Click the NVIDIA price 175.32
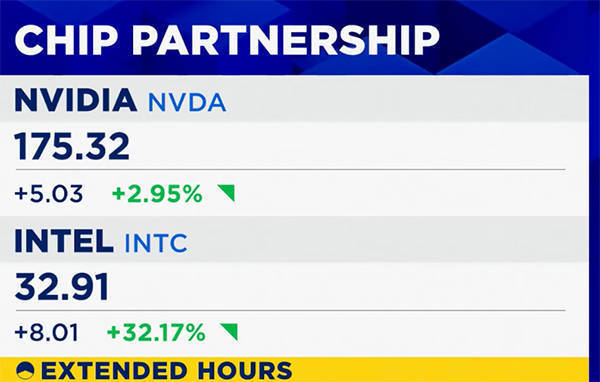This screenshot has width=600, height=382. pyautogui.click(x=72, y=146)
